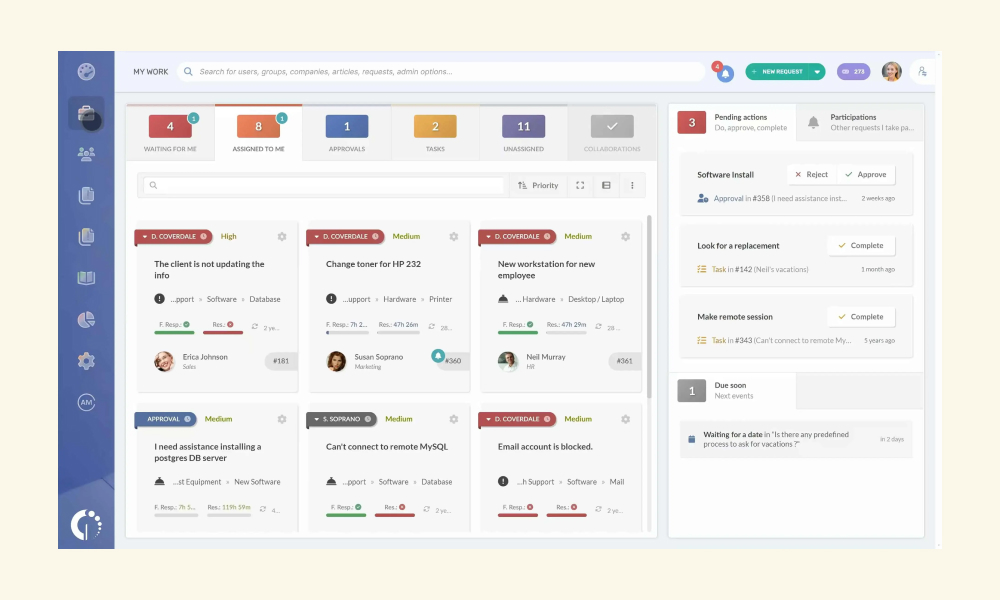Click Erica Johnson's avatar

tap(164, 361)
